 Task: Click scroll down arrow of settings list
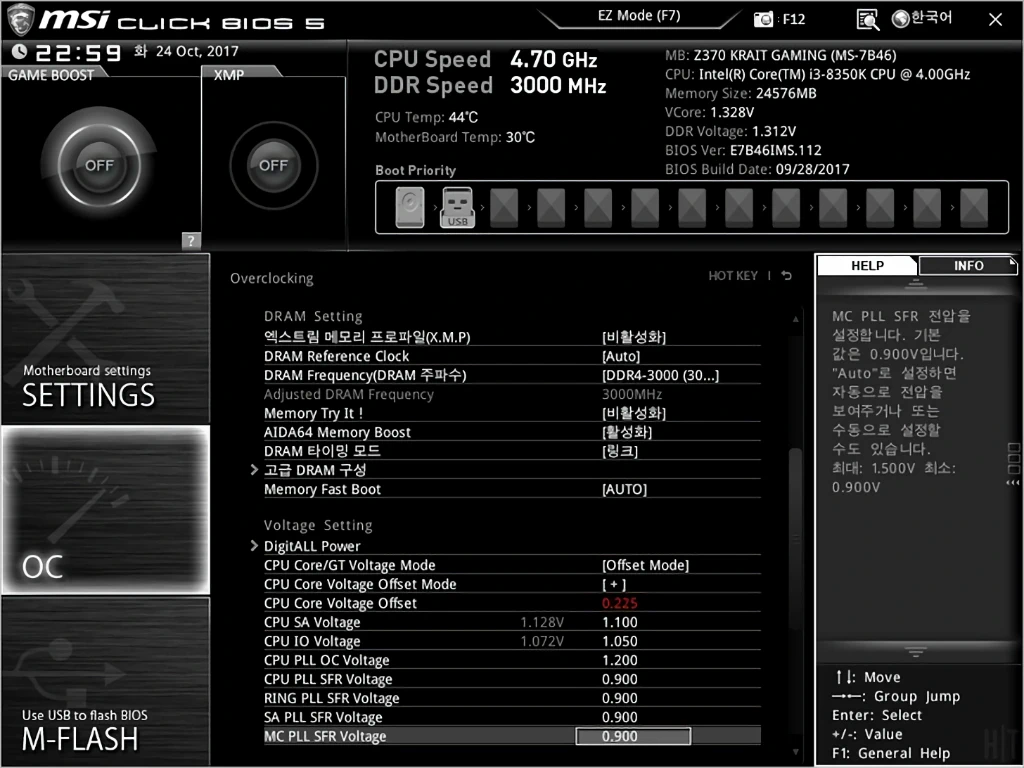click(795, 752)
